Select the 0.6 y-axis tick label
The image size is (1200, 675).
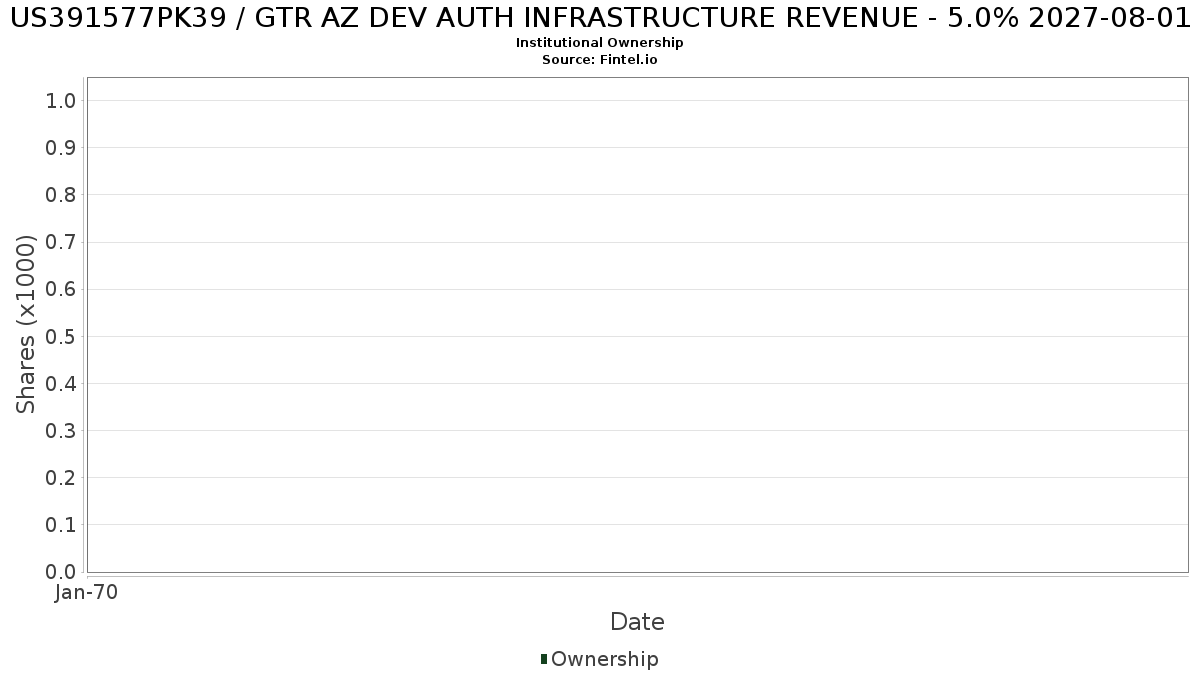point(61,289)
